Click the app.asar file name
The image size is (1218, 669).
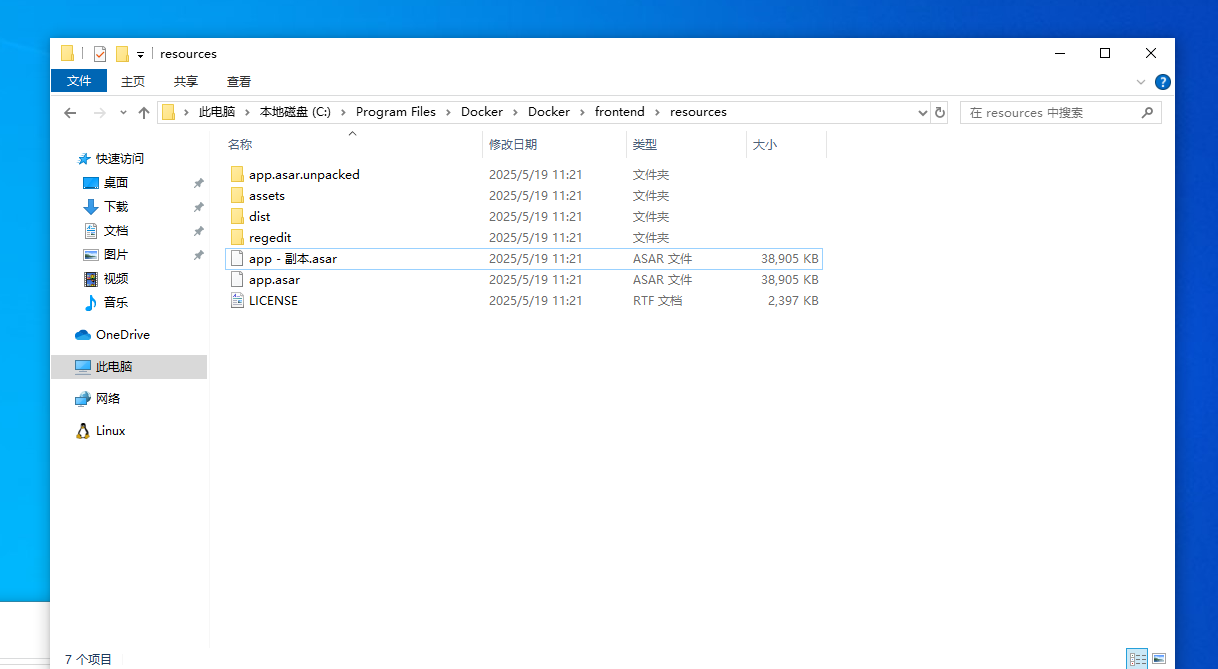274,280
